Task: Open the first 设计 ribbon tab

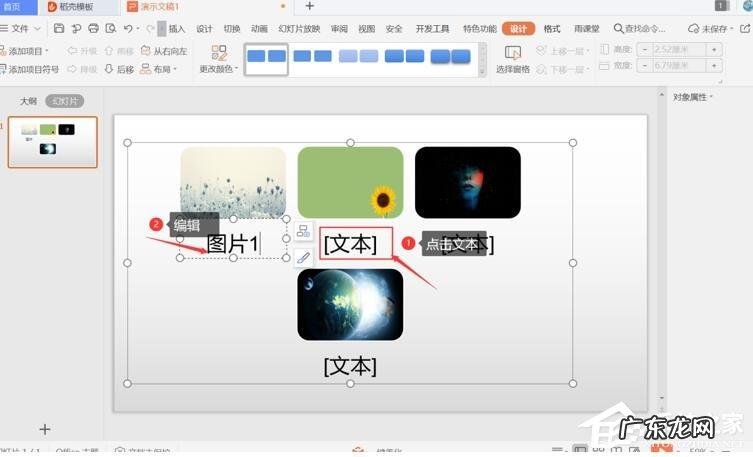Action: tap(204, 29)
